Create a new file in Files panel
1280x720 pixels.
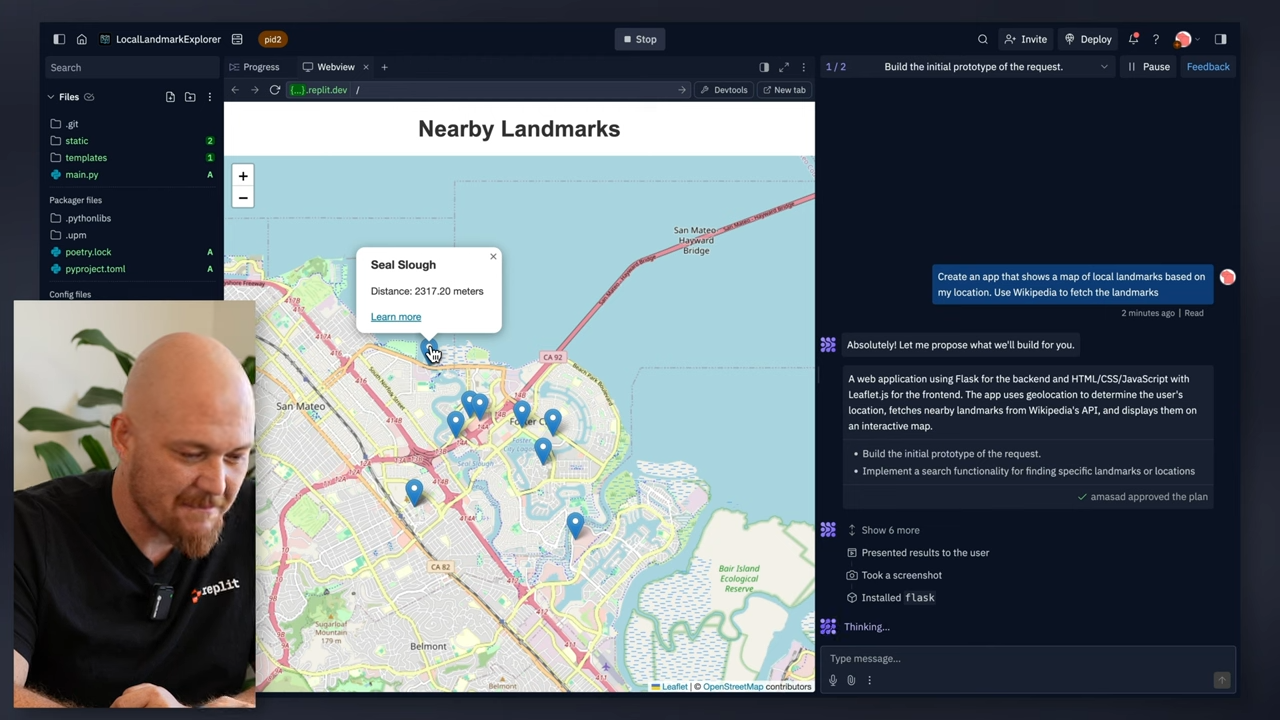tap(170, 97)
